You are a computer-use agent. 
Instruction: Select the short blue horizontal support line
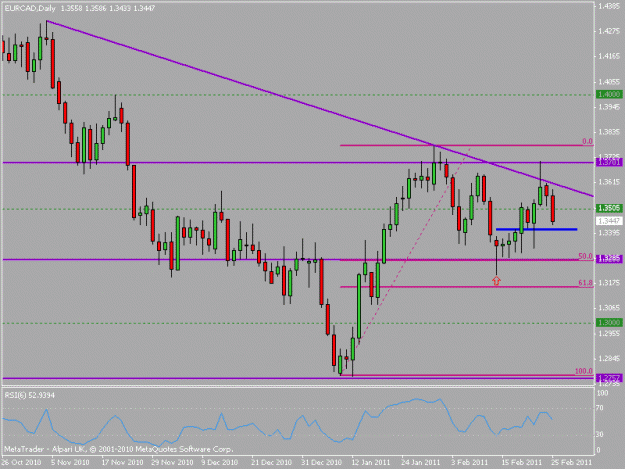click(x=537, y=229)
